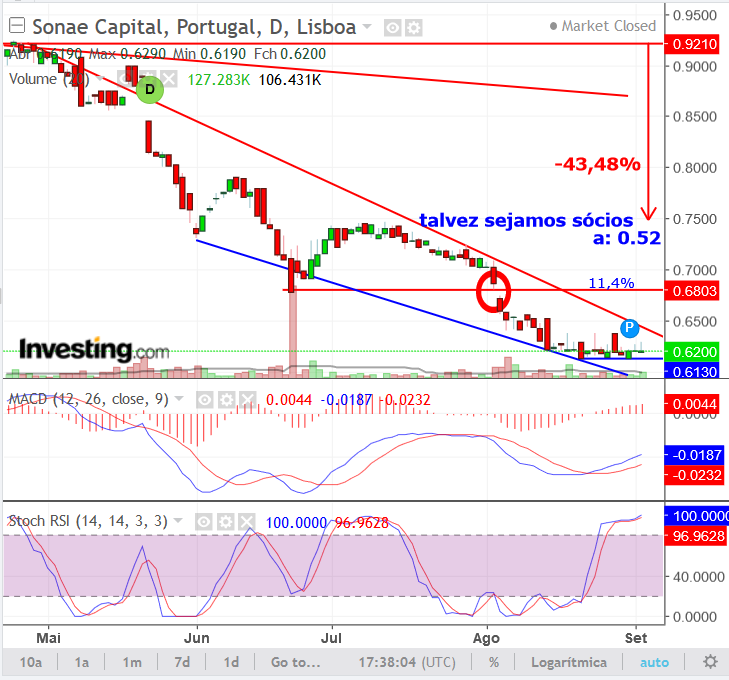Select the 11,4% blue annotation

click(x=611, y=283)
